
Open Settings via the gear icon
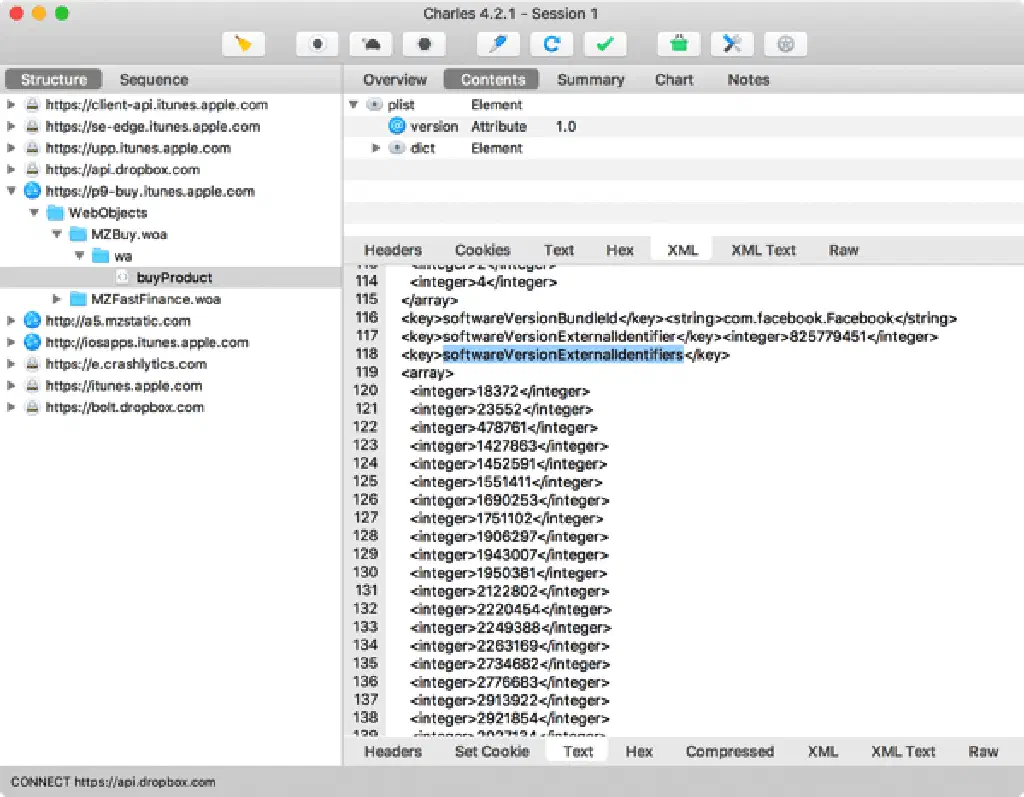785,44
